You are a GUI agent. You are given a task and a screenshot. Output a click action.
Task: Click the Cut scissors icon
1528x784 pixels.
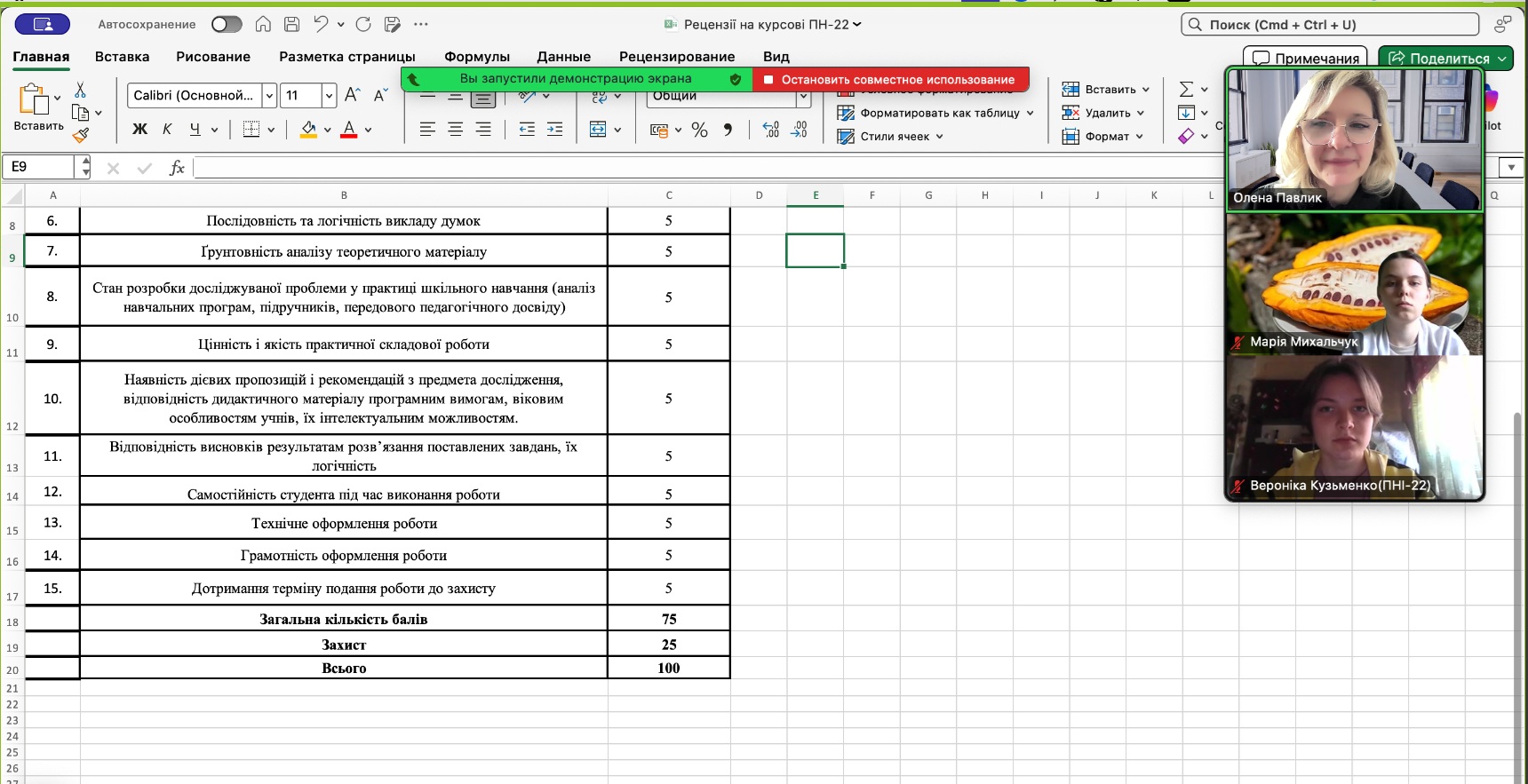[x=81, y=91]
